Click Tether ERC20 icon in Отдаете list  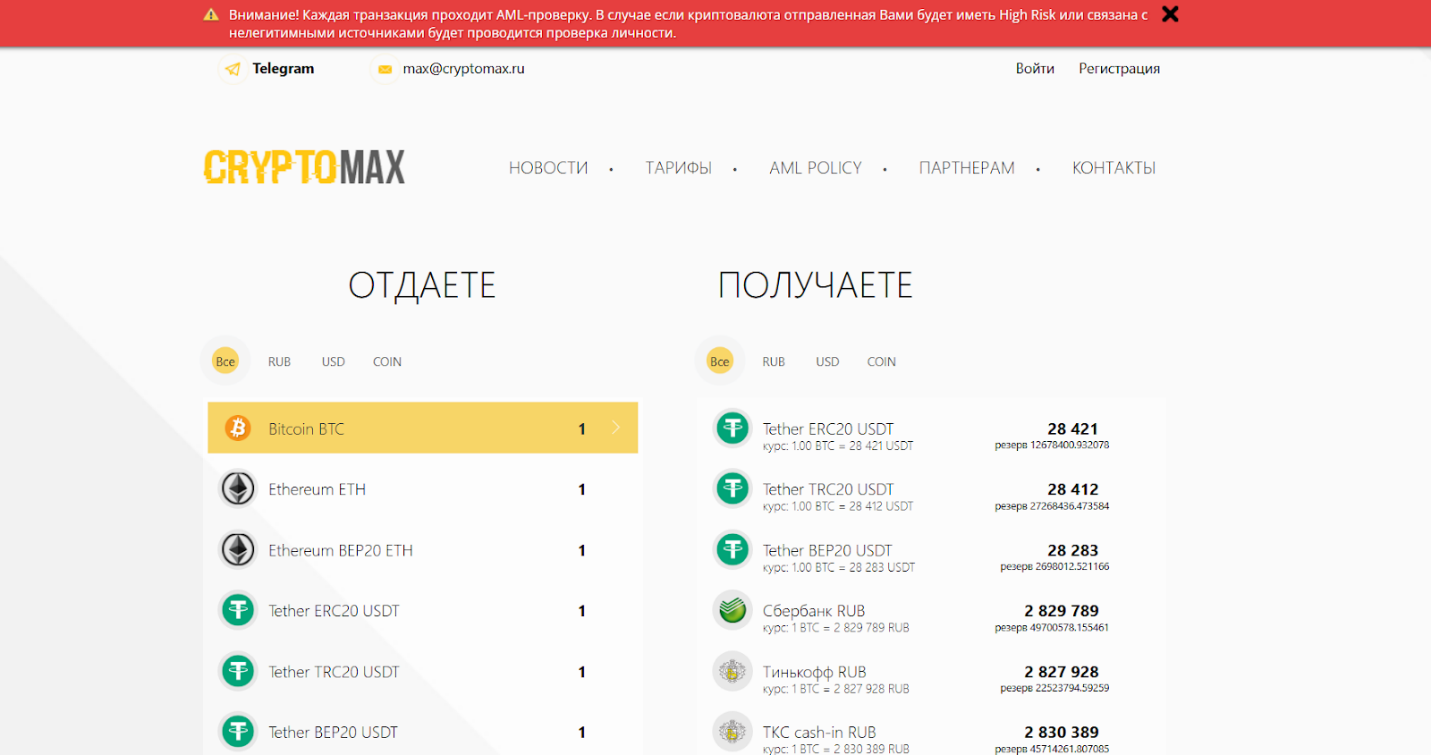(237, 610)
